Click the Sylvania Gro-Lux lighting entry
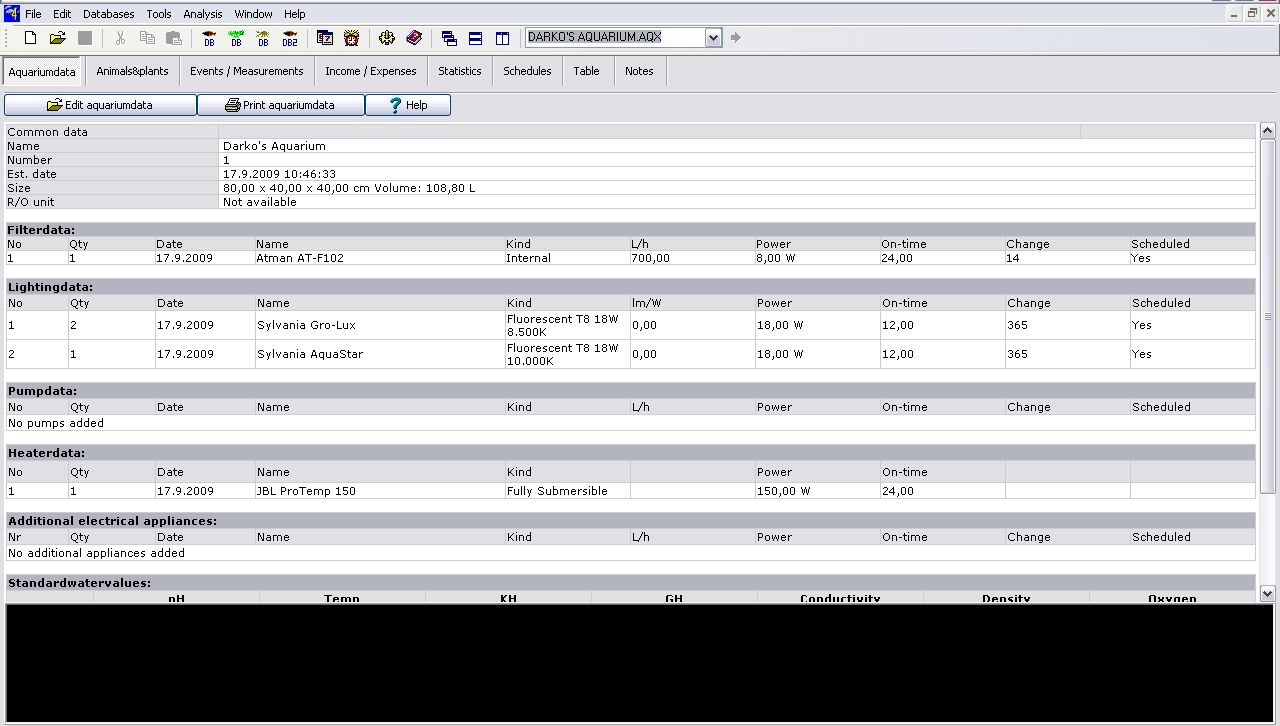This screenshot has width=1280, height=726. [x=306, y=325]
